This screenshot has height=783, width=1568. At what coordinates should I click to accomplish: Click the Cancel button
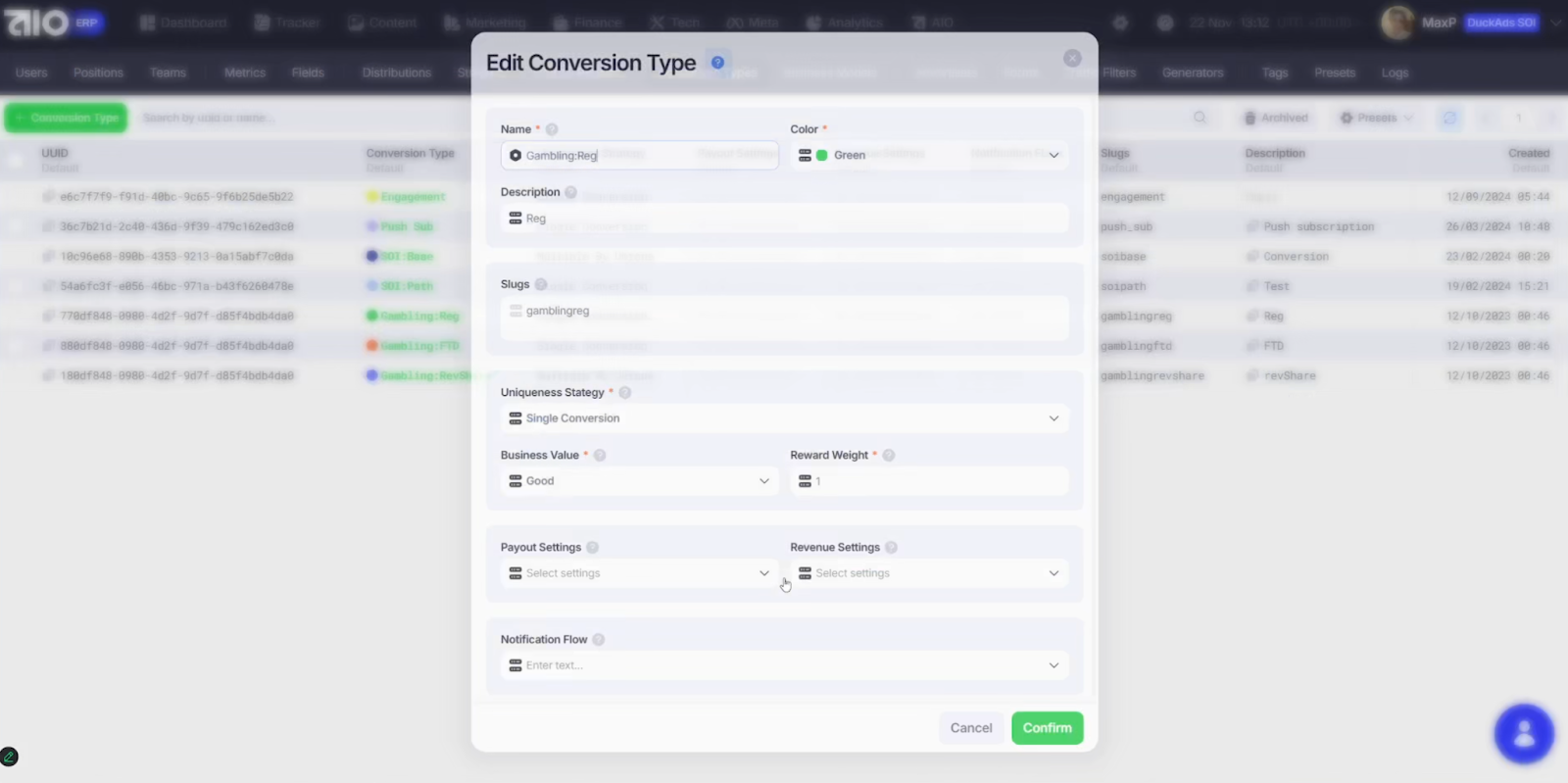[970, 728]
